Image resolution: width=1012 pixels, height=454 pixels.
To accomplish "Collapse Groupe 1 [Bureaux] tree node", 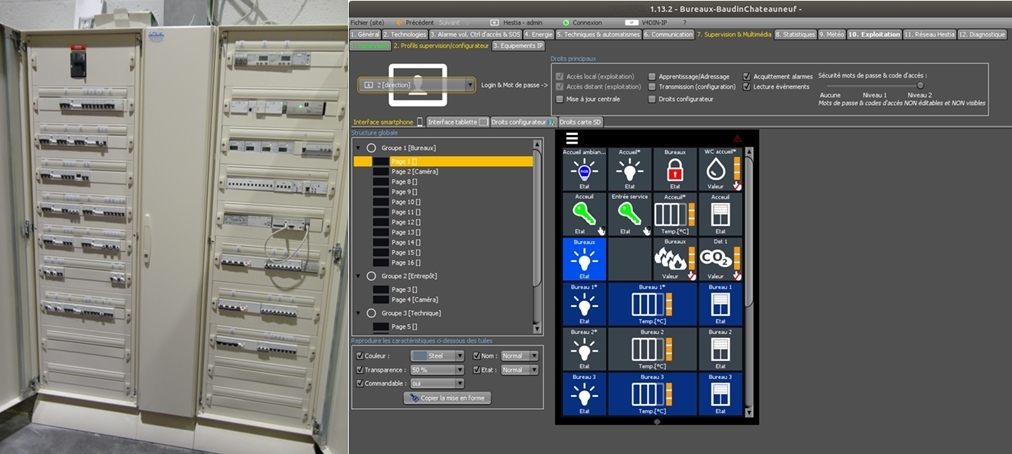I will point(359,148).
